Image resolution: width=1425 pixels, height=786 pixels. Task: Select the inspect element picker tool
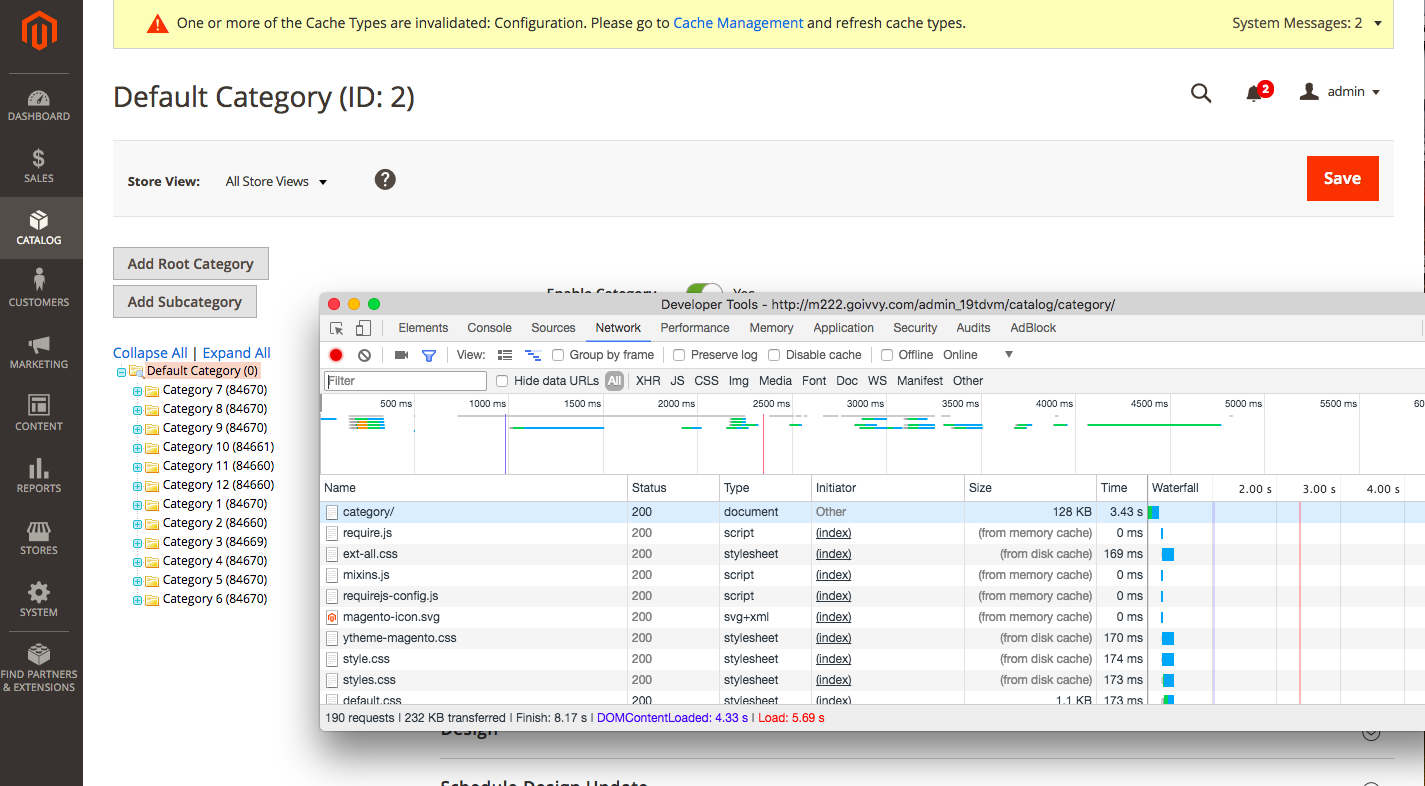click(337, 328)
